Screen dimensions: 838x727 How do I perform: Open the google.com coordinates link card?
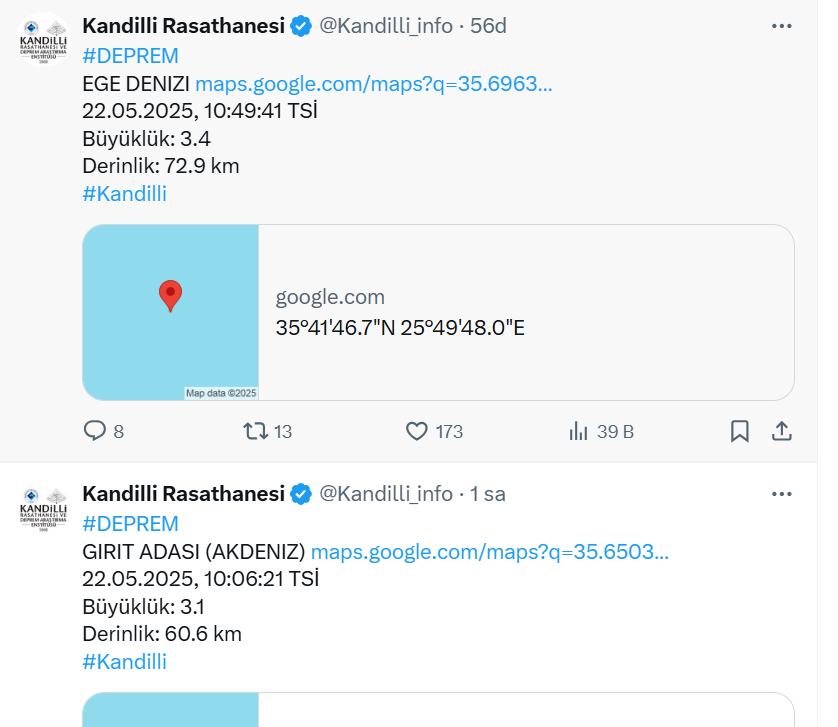point(525,312)
